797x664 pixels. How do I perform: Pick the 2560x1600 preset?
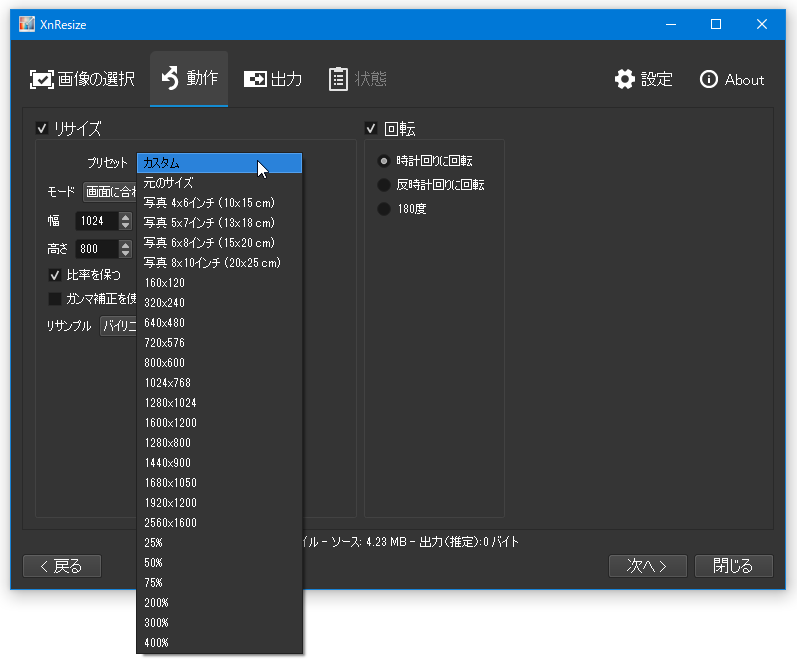coord(219,523)
